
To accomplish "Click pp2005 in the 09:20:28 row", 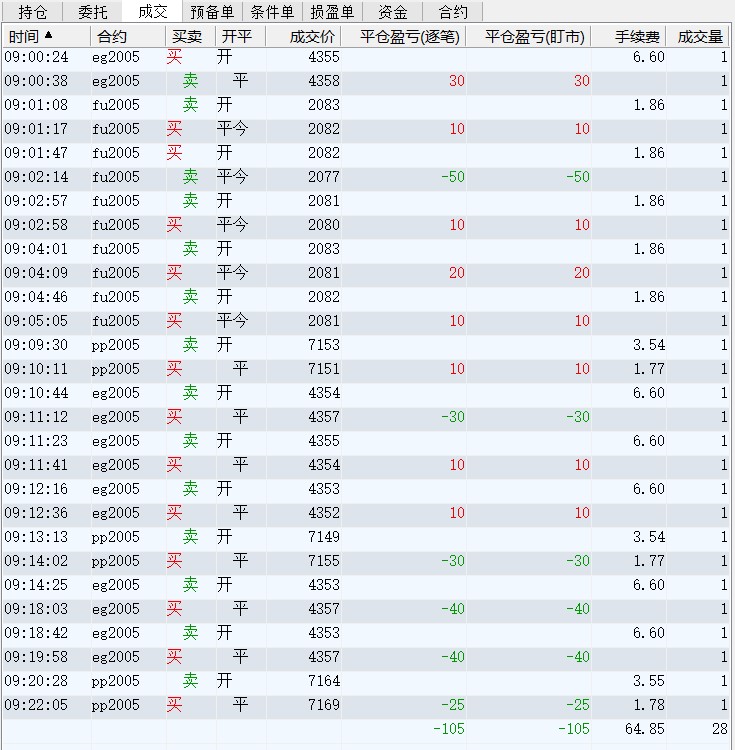I will [116, 681].
